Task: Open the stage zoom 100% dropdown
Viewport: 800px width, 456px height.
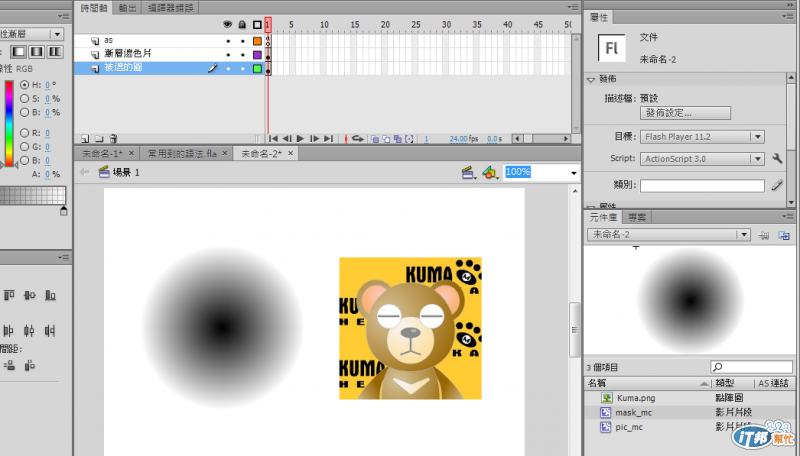Action: [574, 173]
